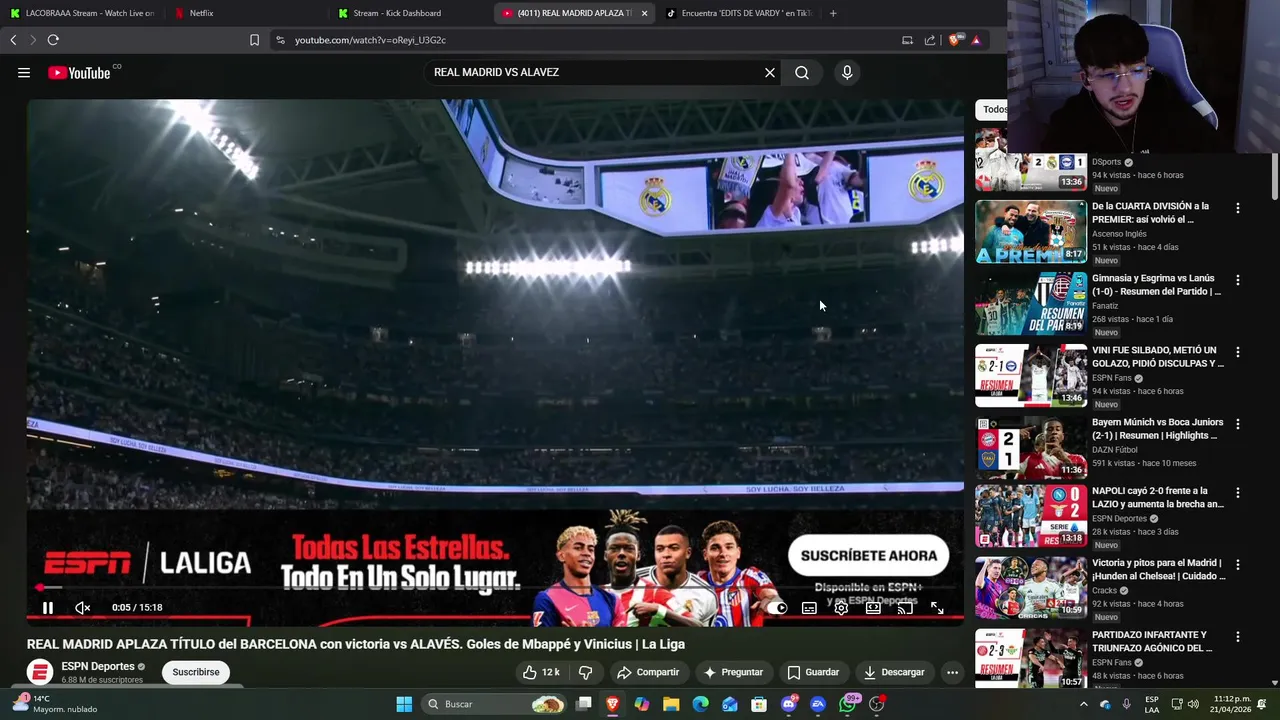Close the REAL MADRID APLAZA tab

click(644, 13)
